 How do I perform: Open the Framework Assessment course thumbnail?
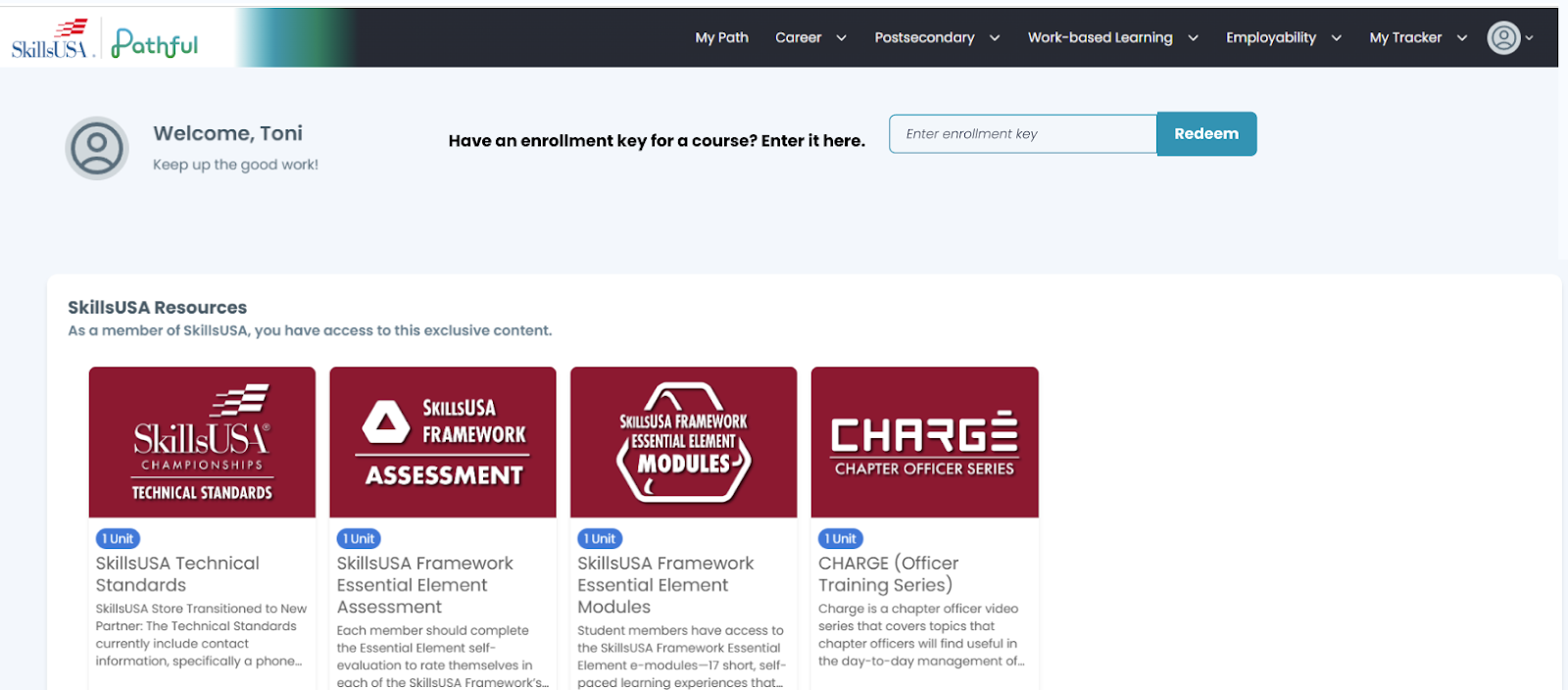pos(443,442)
